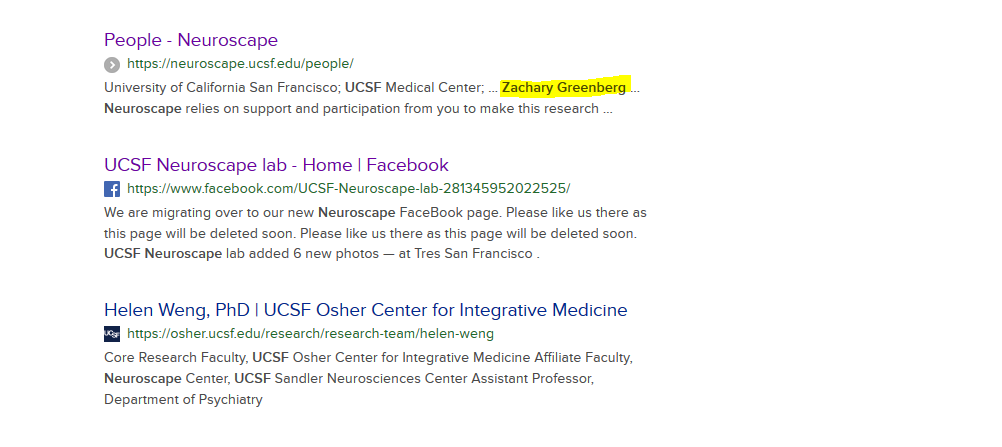Click bold 'UCSF Medical Center' snippet text
This screenshot has height=447, width=1002.
click(414, 88)
